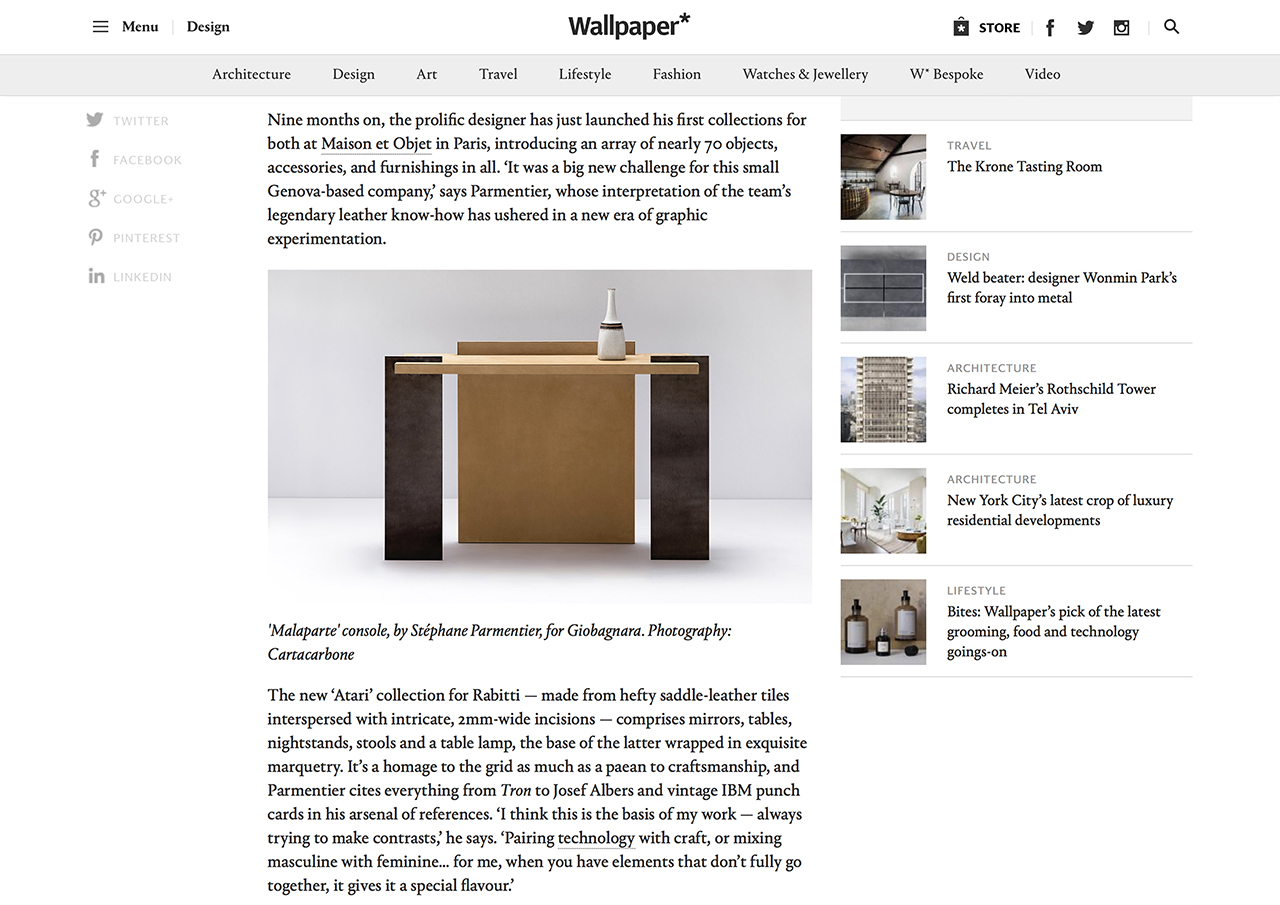Open Wallpaper's Twitter icon in header
Viewport: 1280px width, 905px height.
[x=1085, y=28]
